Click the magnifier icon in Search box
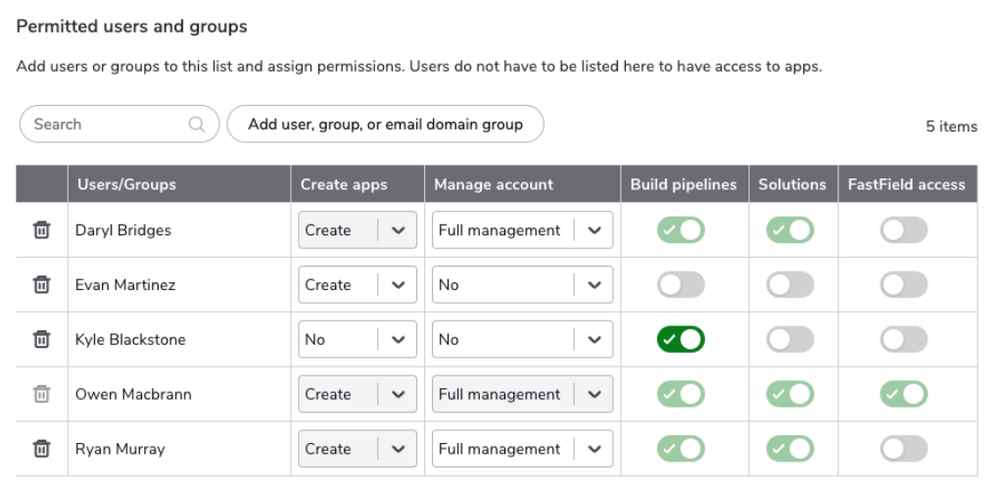 click(197, 125)
